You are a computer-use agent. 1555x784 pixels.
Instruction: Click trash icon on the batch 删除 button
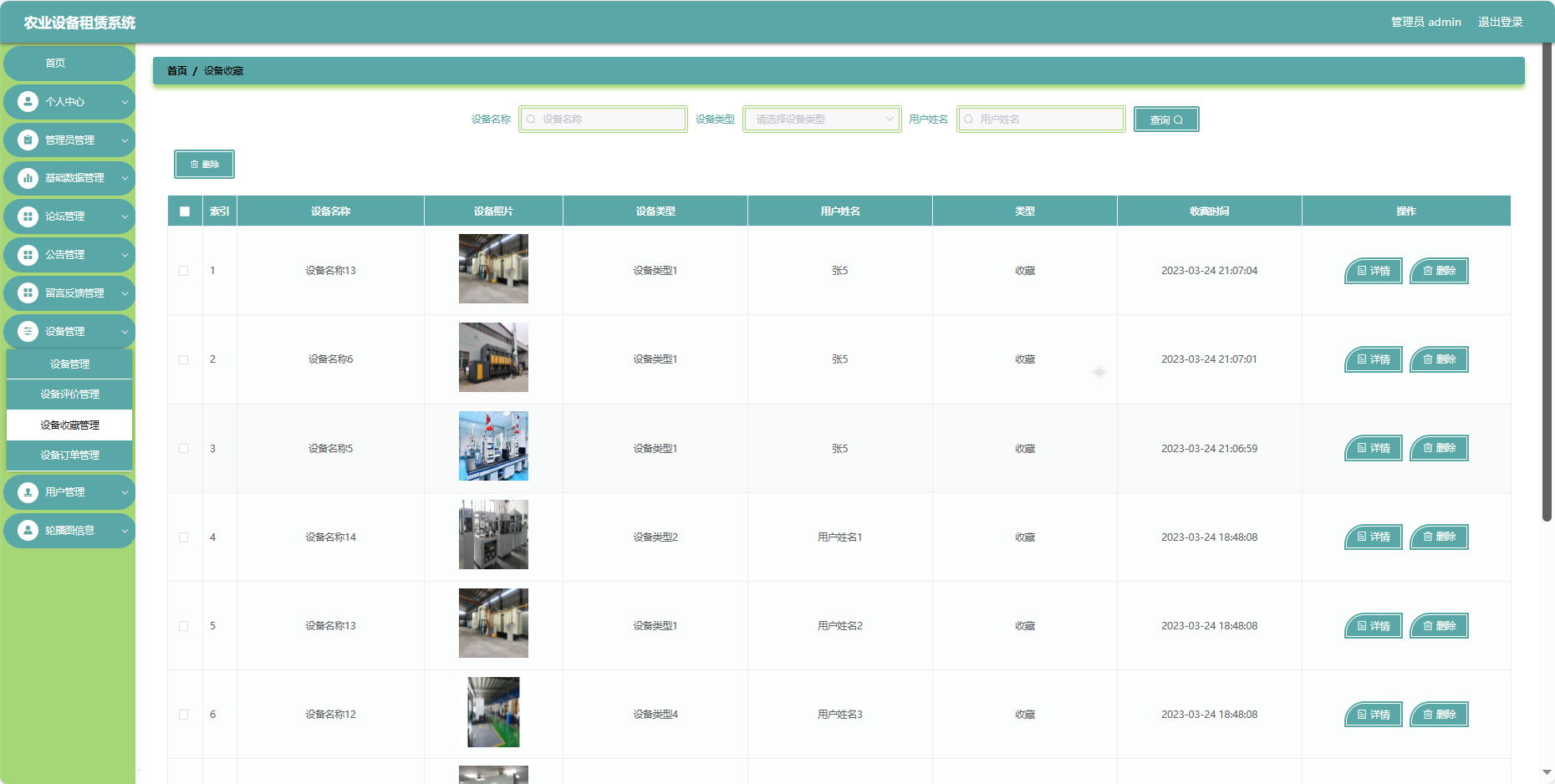pyautogui.click(x=195, y=165)
